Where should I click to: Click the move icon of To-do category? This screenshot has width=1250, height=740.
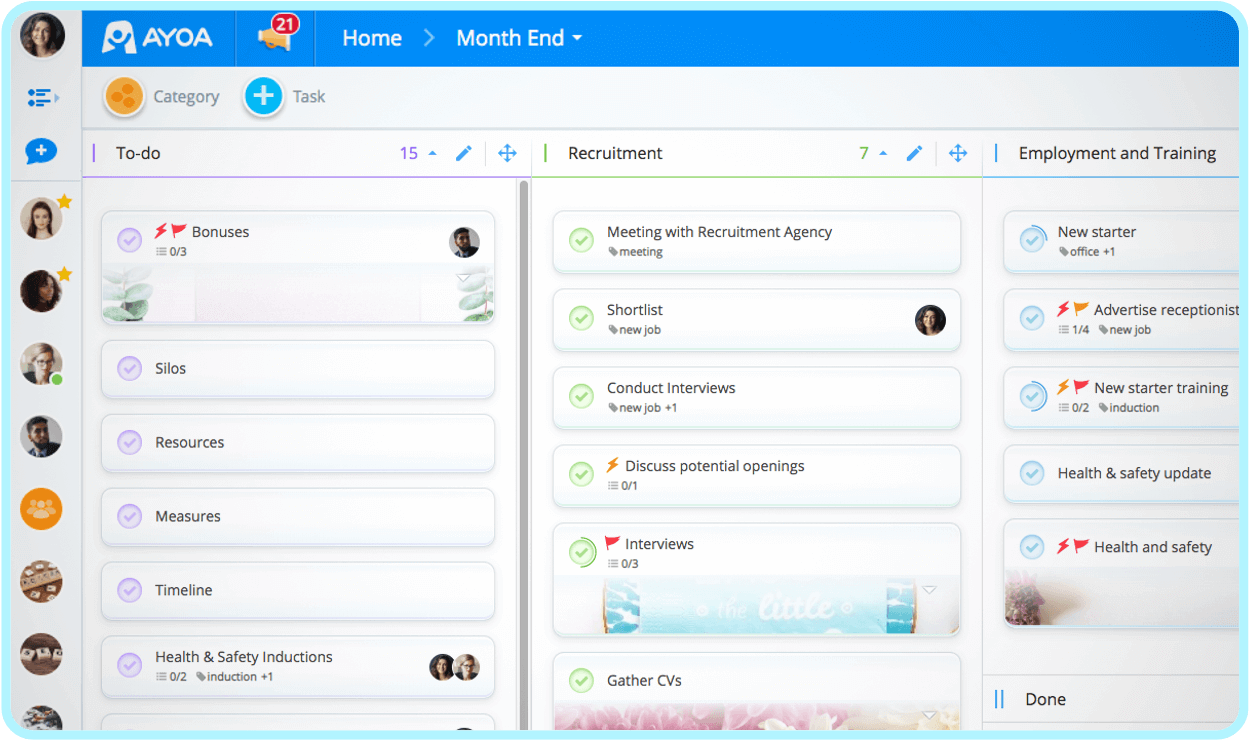(507, 153)
